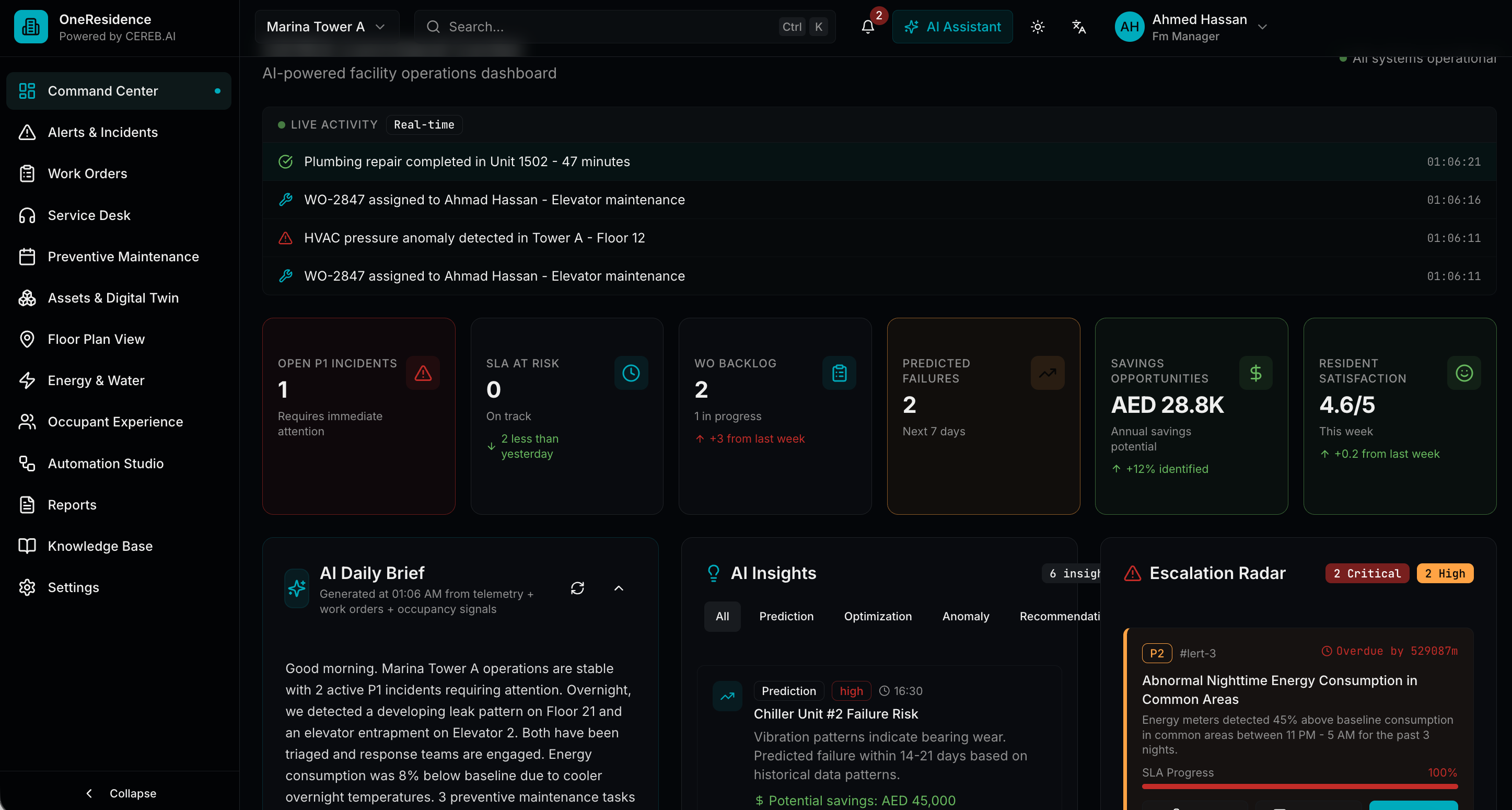Open Energy & Water monitoring
Viewport: 1512px width, 810px height.
[96, 380]
